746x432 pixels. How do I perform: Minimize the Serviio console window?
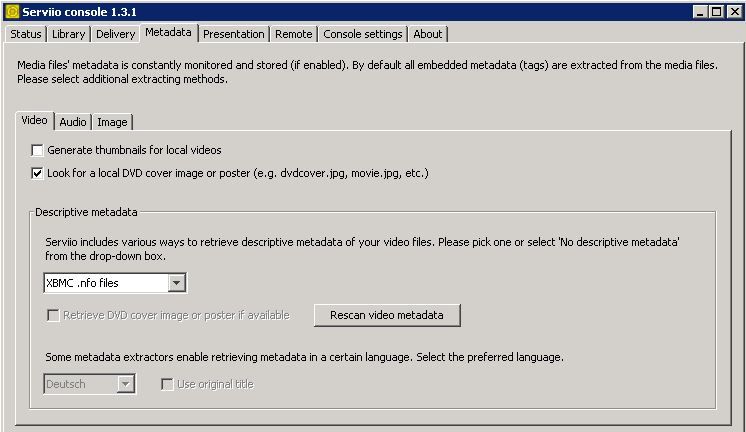pyautogui.click(x=700, y=11)
